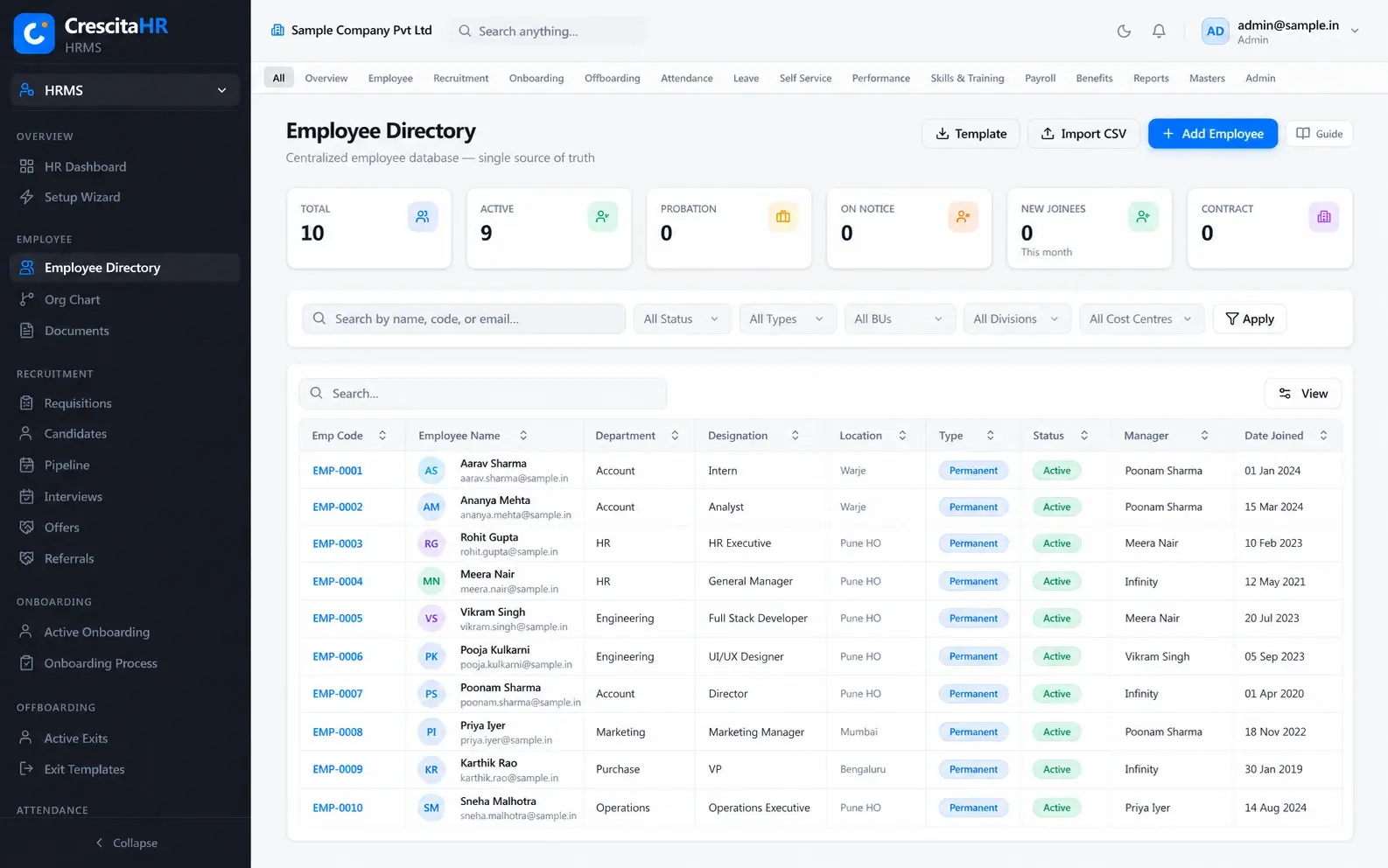Viewport: 1388px width, 868px height.
Task: Open the All Cost Centres dropdown
Action: (1141, 319)
